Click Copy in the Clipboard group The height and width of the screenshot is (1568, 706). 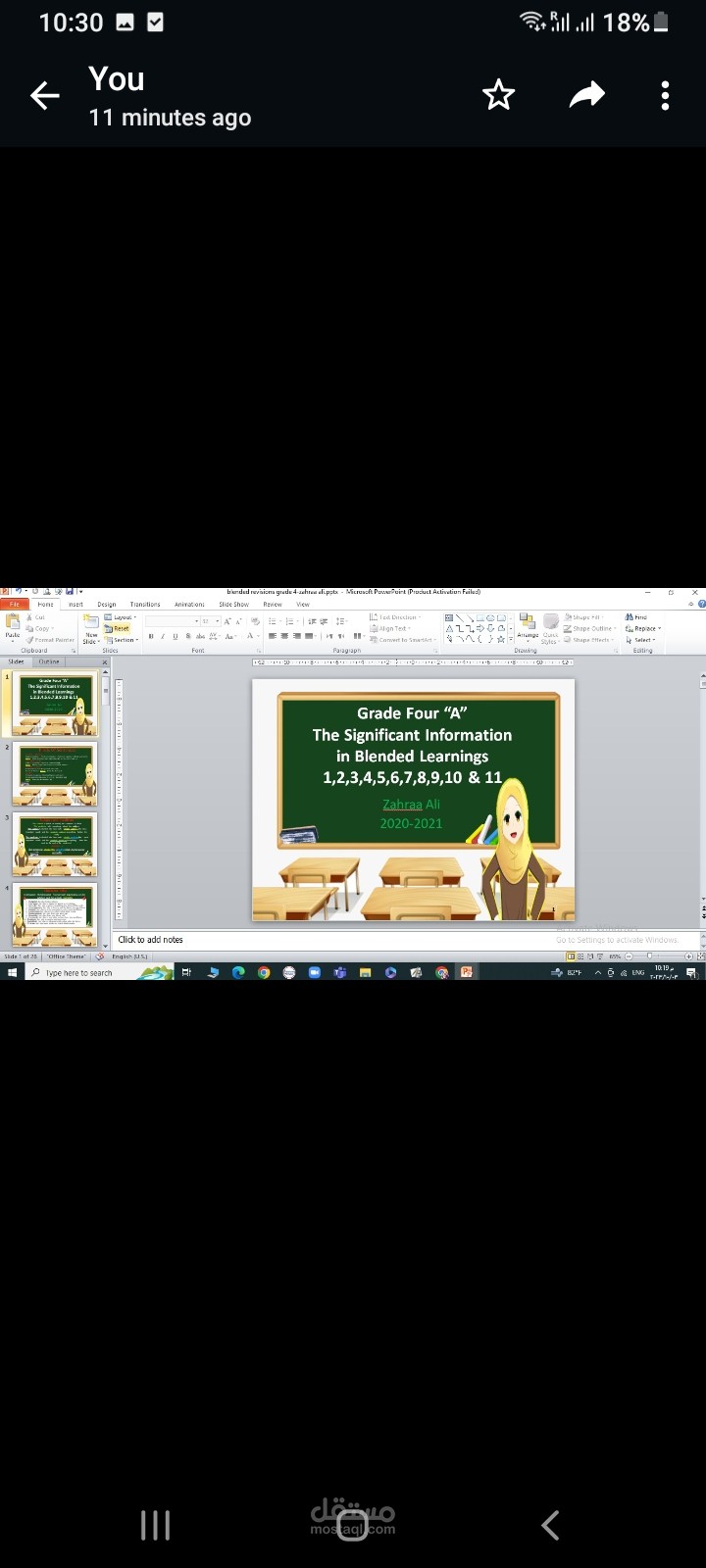click(38, 628)
